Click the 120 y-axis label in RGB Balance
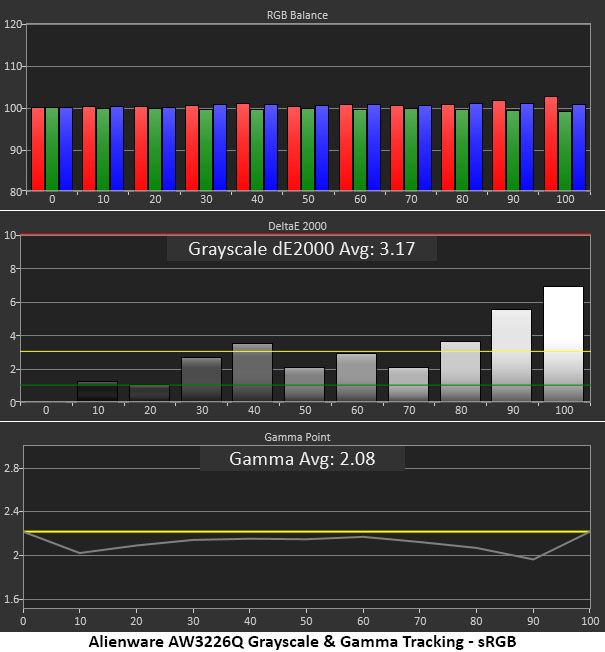605x652 pixels. pos(12,24)
